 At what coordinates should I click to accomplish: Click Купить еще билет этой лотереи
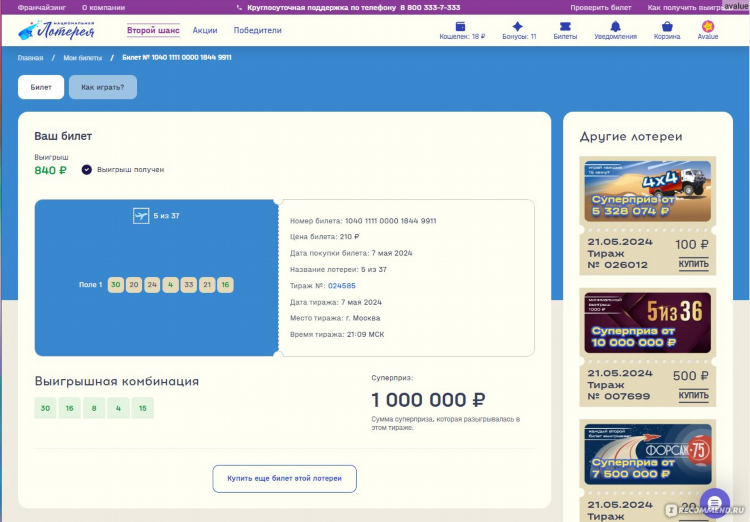(285, 478)
